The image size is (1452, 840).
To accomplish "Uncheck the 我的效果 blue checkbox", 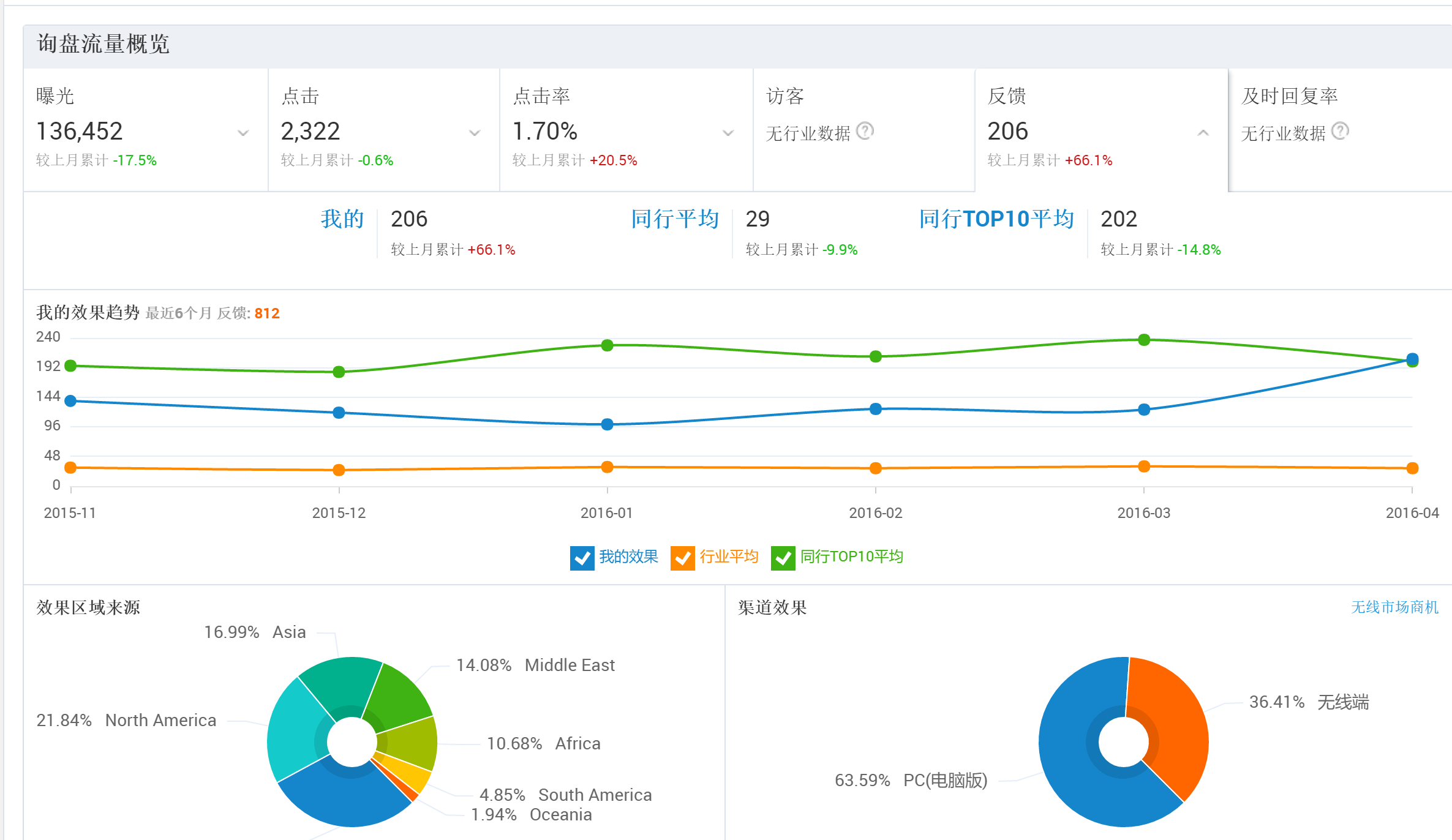I will tap(582, 558).
